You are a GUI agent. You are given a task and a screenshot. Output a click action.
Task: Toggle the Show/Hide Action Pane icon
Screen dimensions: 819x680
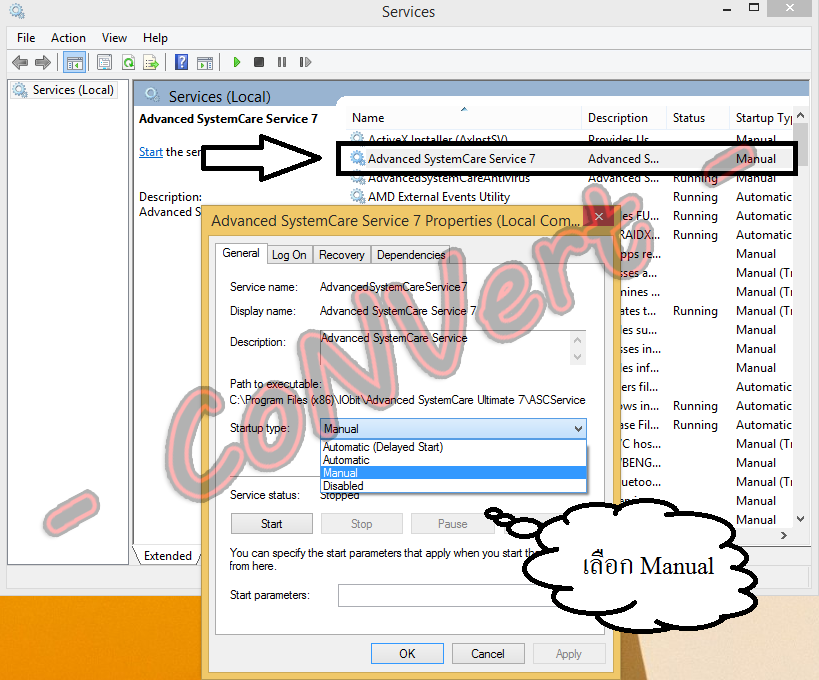pos(205,63)
